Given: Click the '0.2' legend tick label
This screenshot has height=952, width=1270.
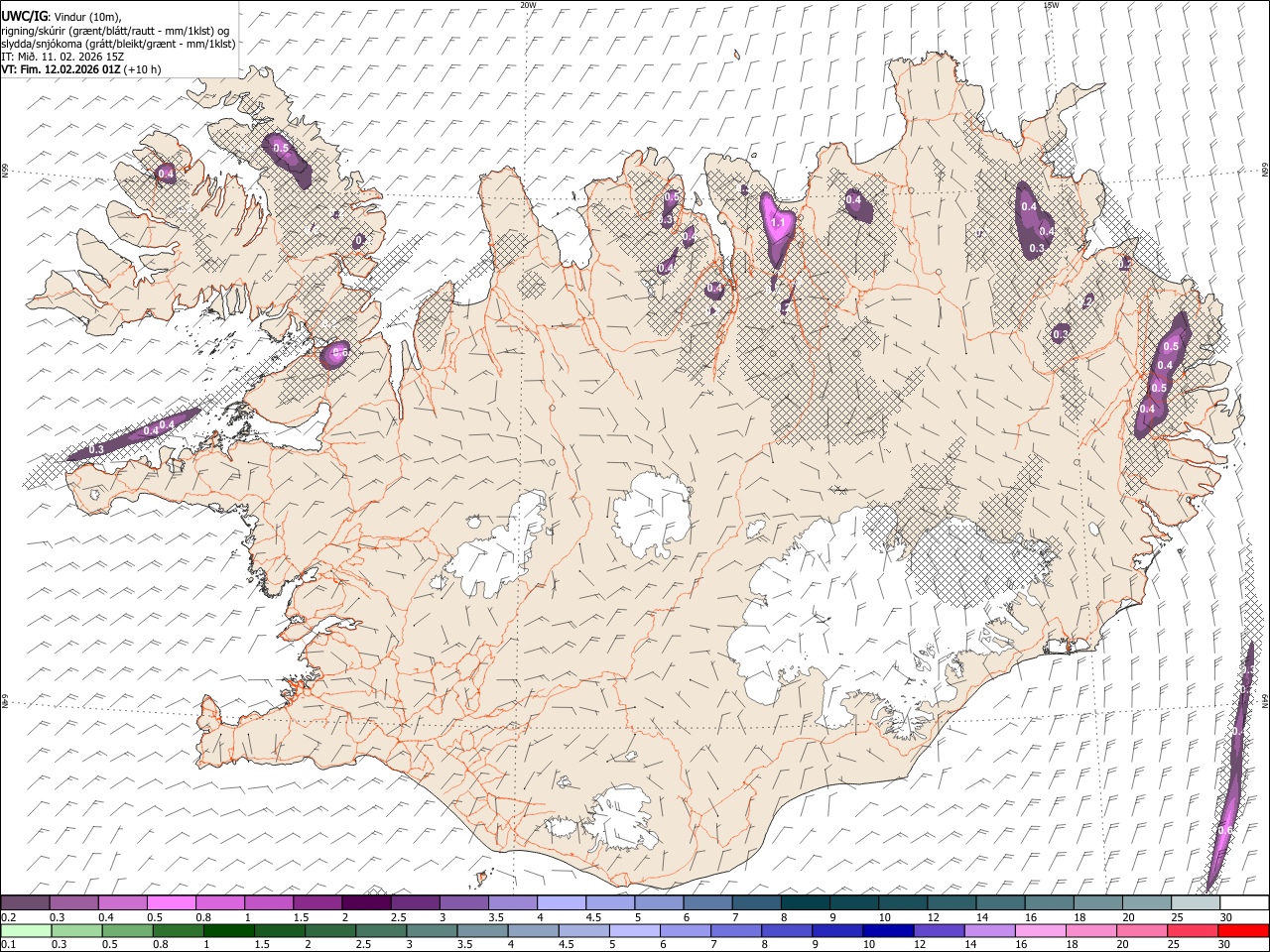Looking at the screenshot, I should pyautogui.click(x=9, y=917).
